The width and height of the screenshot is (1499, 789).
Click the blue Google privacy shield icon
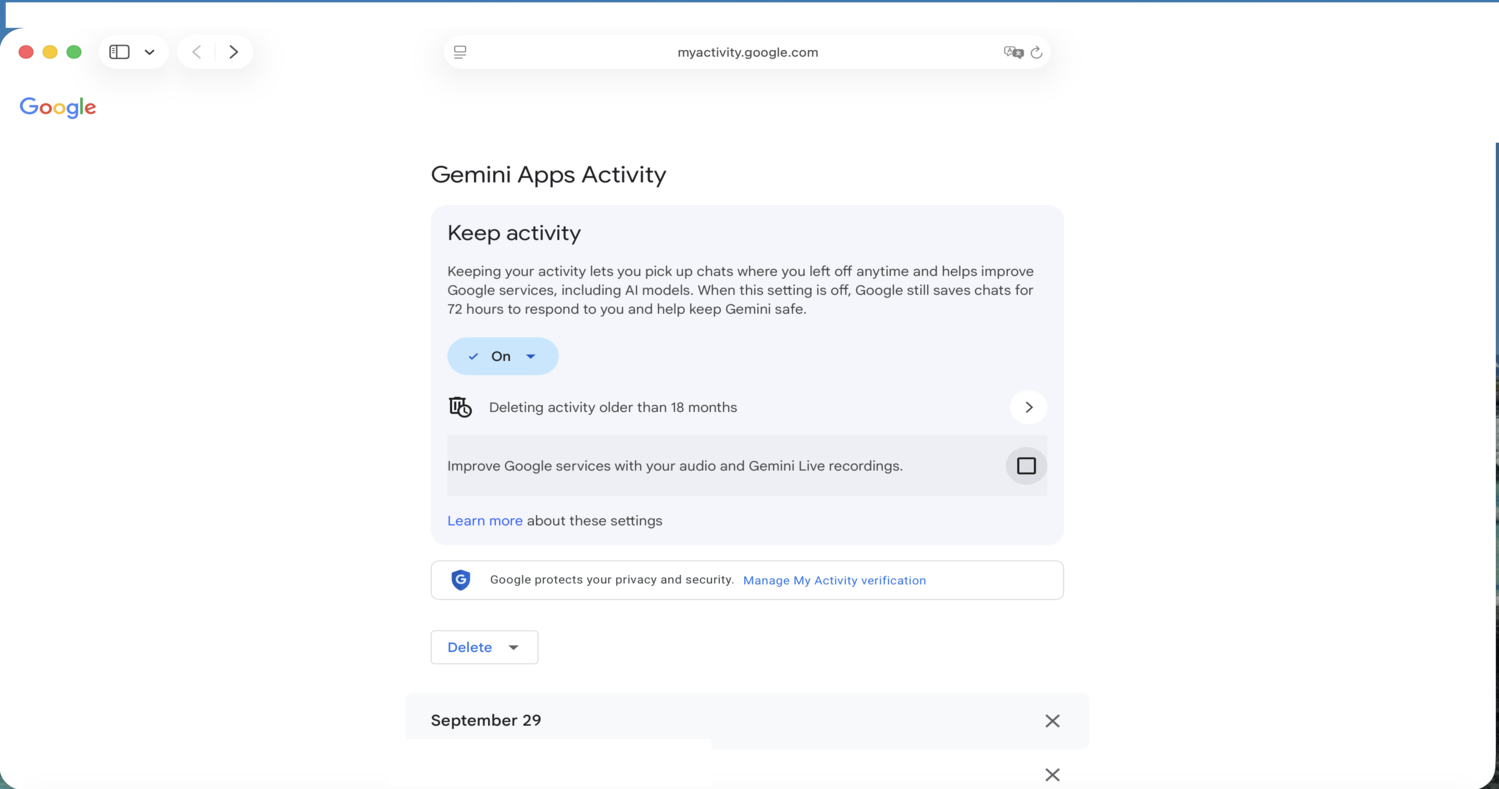(461, 580)
